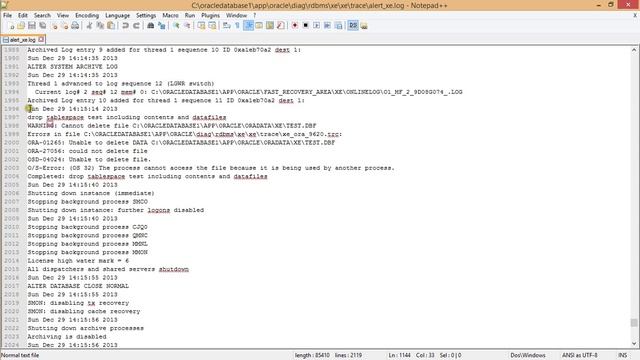Toggle the Function List icon
This screenshot has width=640, height=360.
pos(280,26)
